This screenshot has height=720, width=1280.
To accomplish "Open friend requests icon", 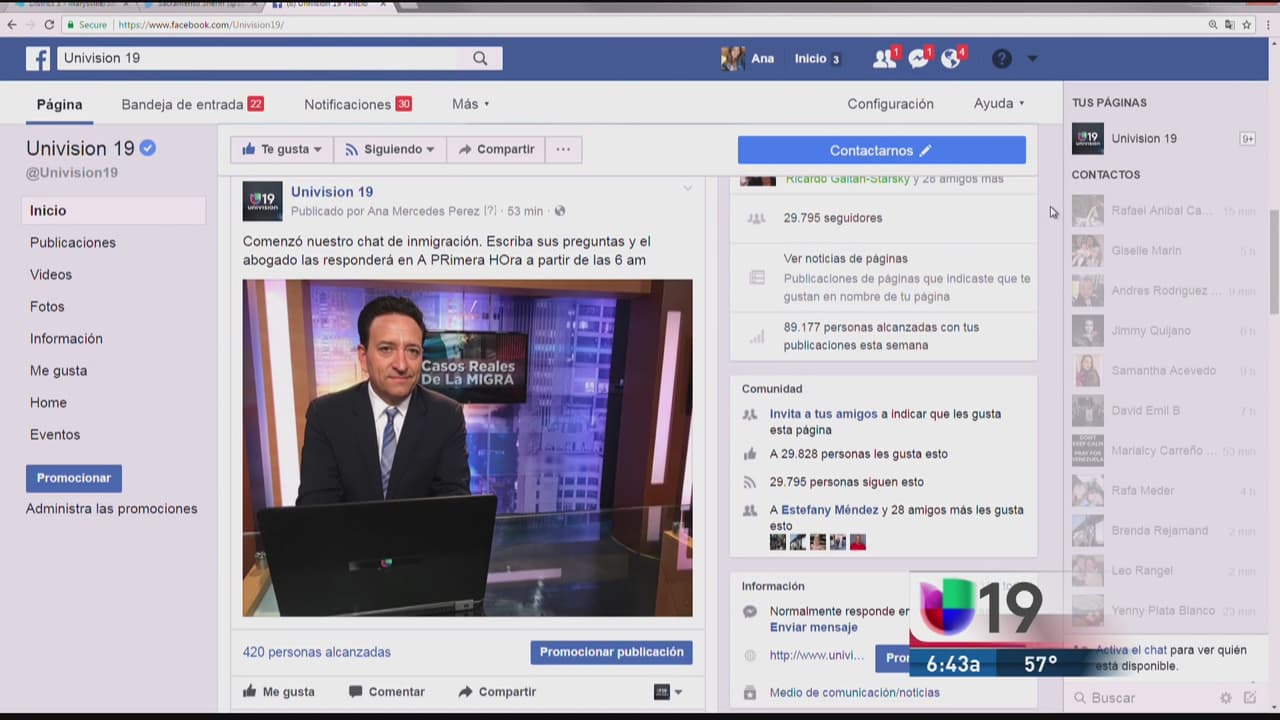I will tap(884, 59).
